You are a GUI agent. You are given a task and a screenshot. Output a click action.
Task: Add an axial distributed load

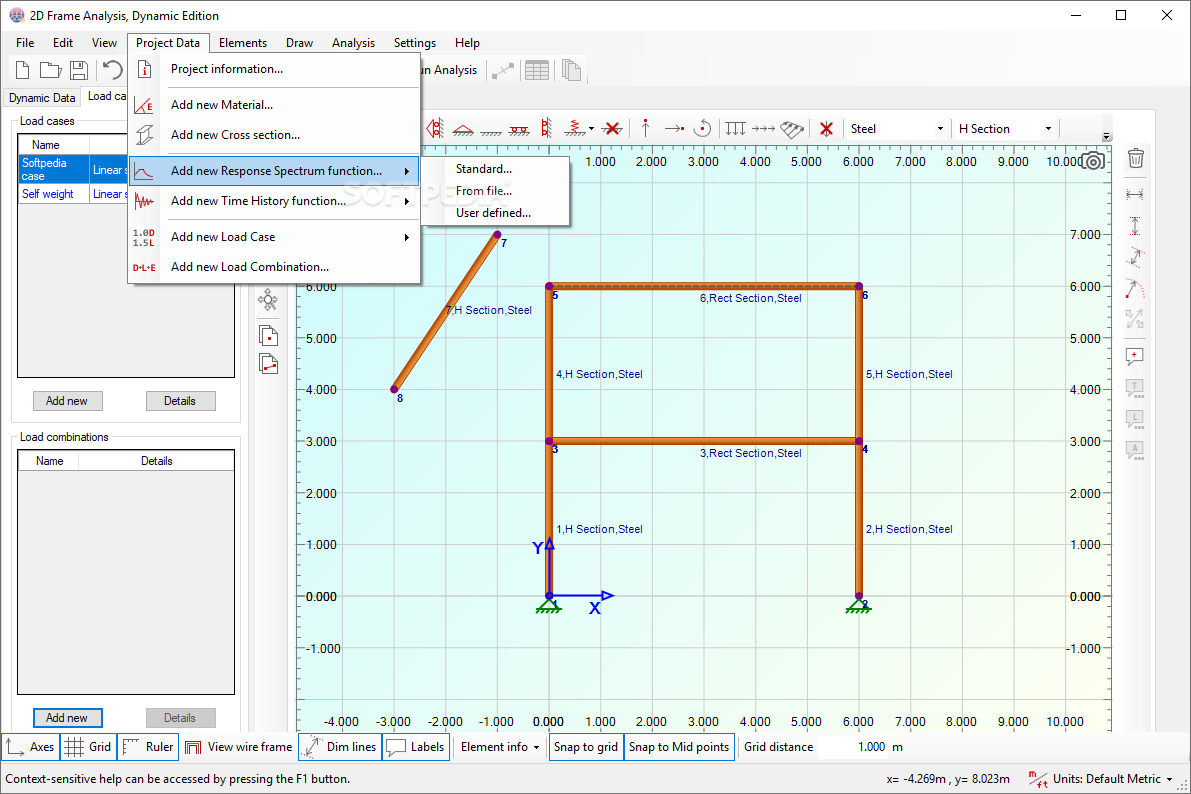[x=763, y=128]
